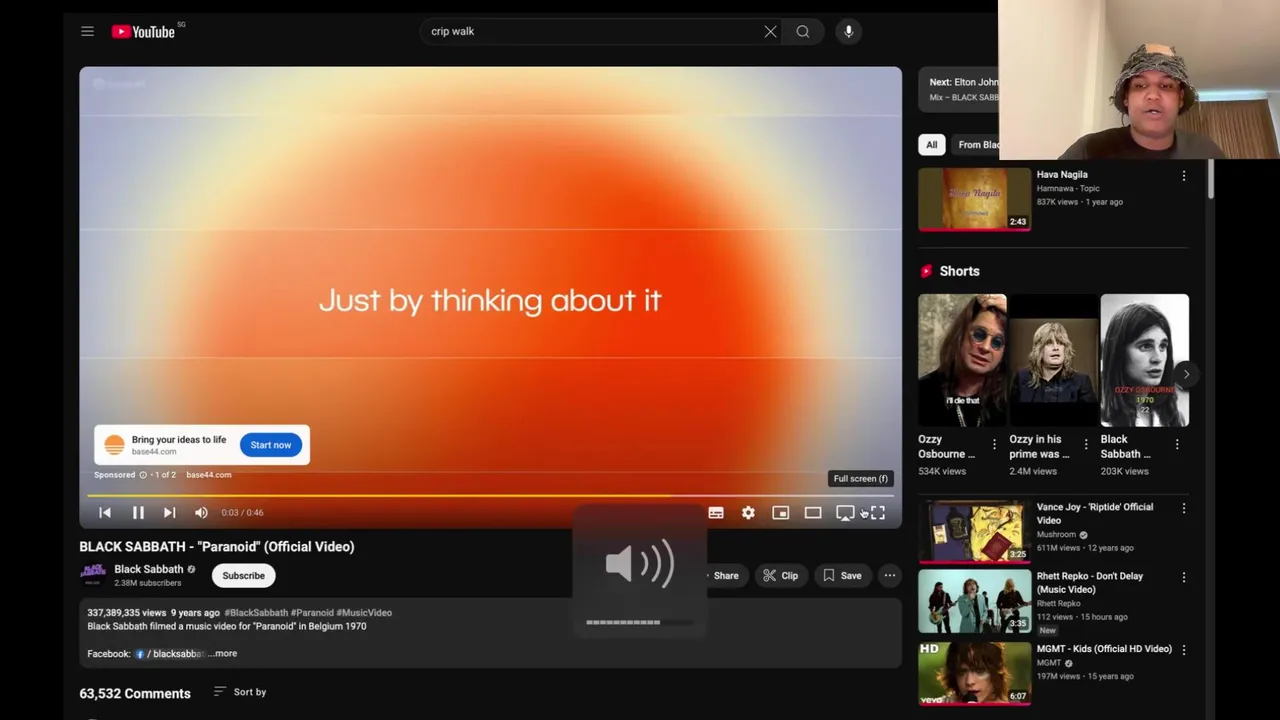This screenshot has width=1280, height=720.
Task: Select the 'From Black...' filter chip
Action: tap(975, 145)
